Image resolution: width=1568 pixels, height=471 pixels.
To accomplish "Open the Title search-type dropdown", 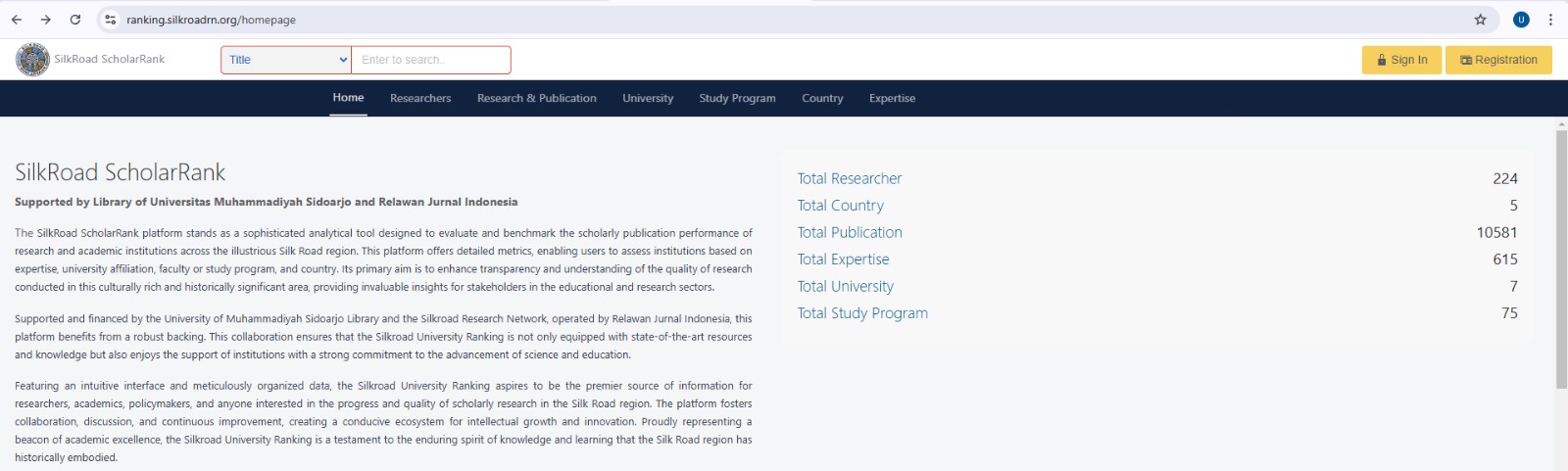I will 286,60.
